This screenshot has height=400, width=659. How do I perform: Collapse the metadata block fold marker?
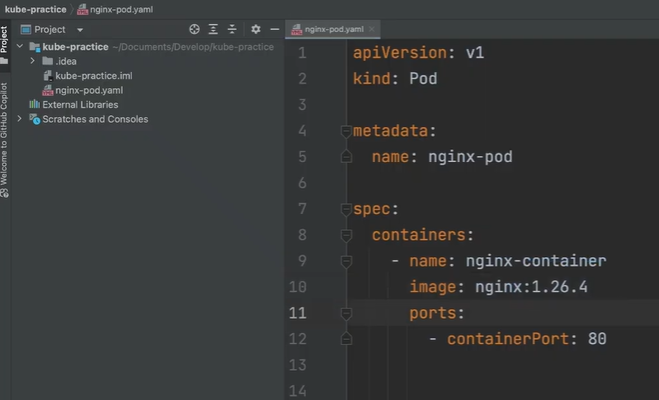tap(346, 132)
